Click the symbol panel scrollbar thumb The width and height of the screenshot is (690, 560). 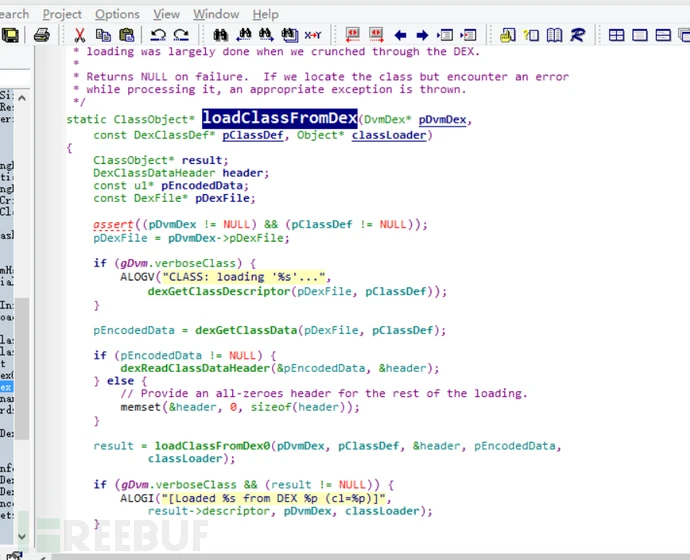coord(22,369)
